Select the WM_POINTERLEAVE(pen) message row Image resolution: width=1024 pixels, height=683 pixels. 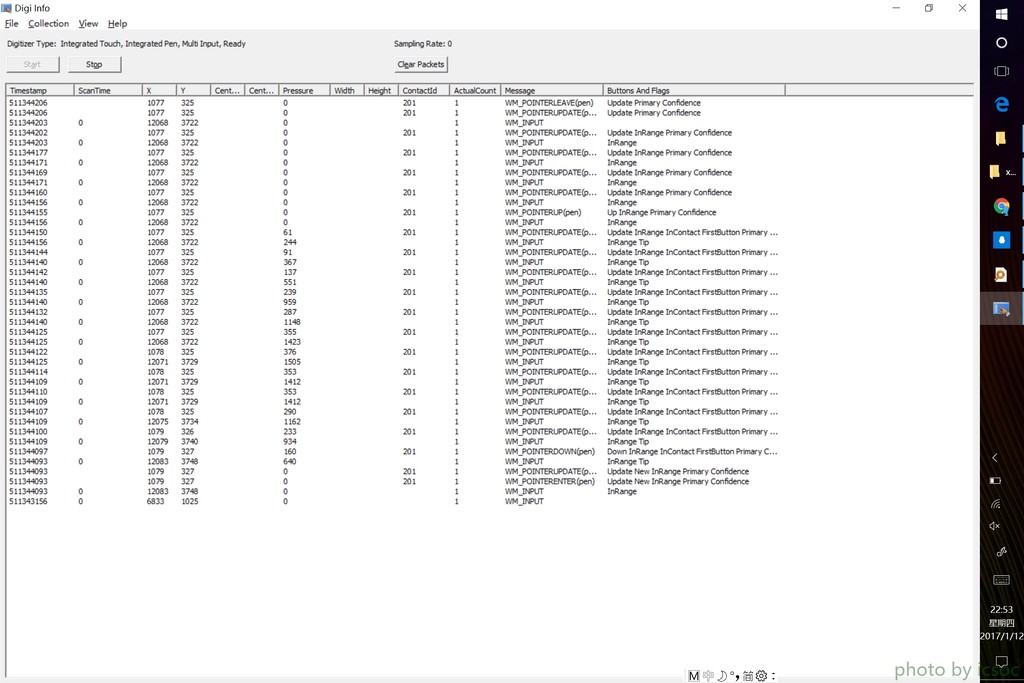tap(396, 103)
